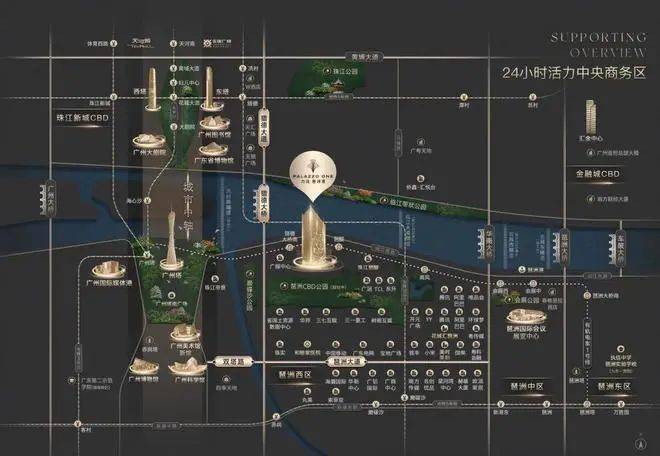Image resolution: width=660 pixels, height=456 pixels.
Task: Click the 汇金中心 tower illustration
Action: pos(591,117)
